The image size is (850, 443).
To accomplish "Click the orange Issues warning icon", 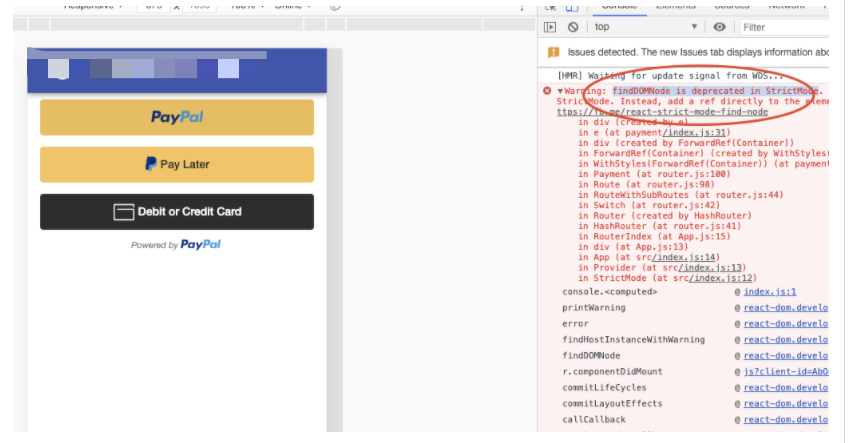I will [x=553, y=52].
